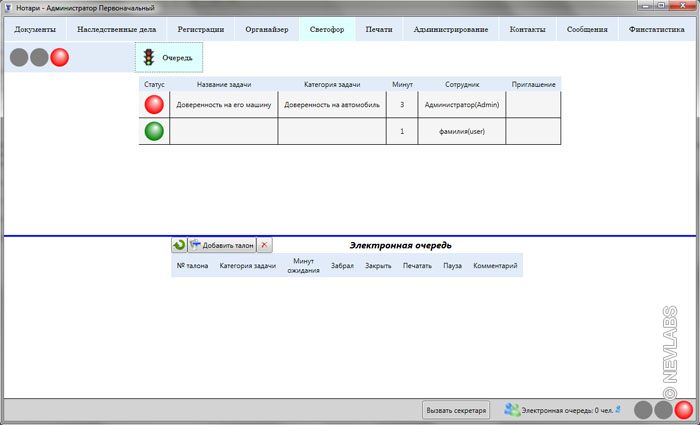Image resolution: width=700 pixels, height=425 pixels.
Task: Select the Доверенность на его машину task cell
Action: (223, 105)
